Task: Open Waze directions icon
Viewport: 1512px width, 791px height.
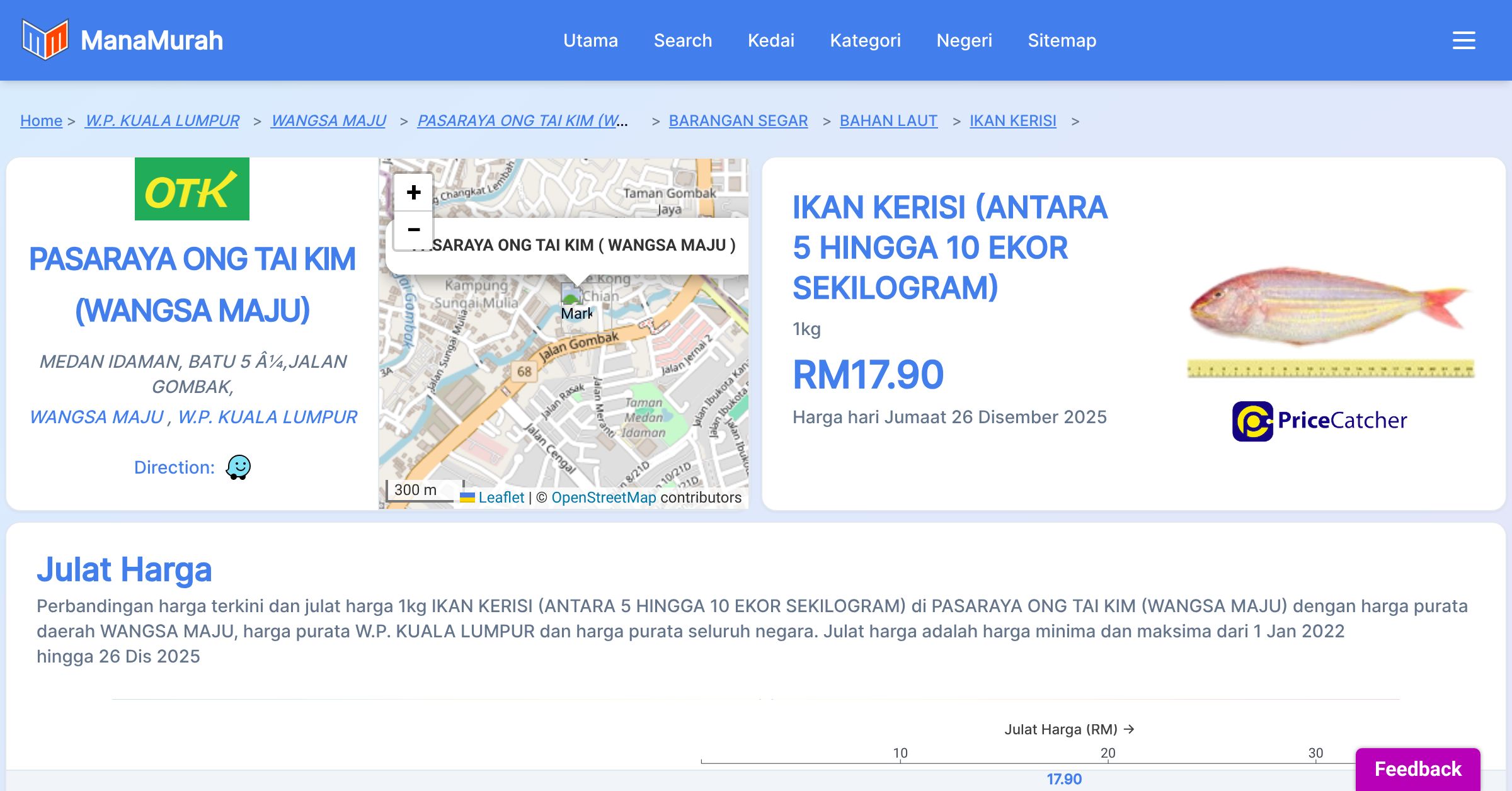Action: click(238, 467)
